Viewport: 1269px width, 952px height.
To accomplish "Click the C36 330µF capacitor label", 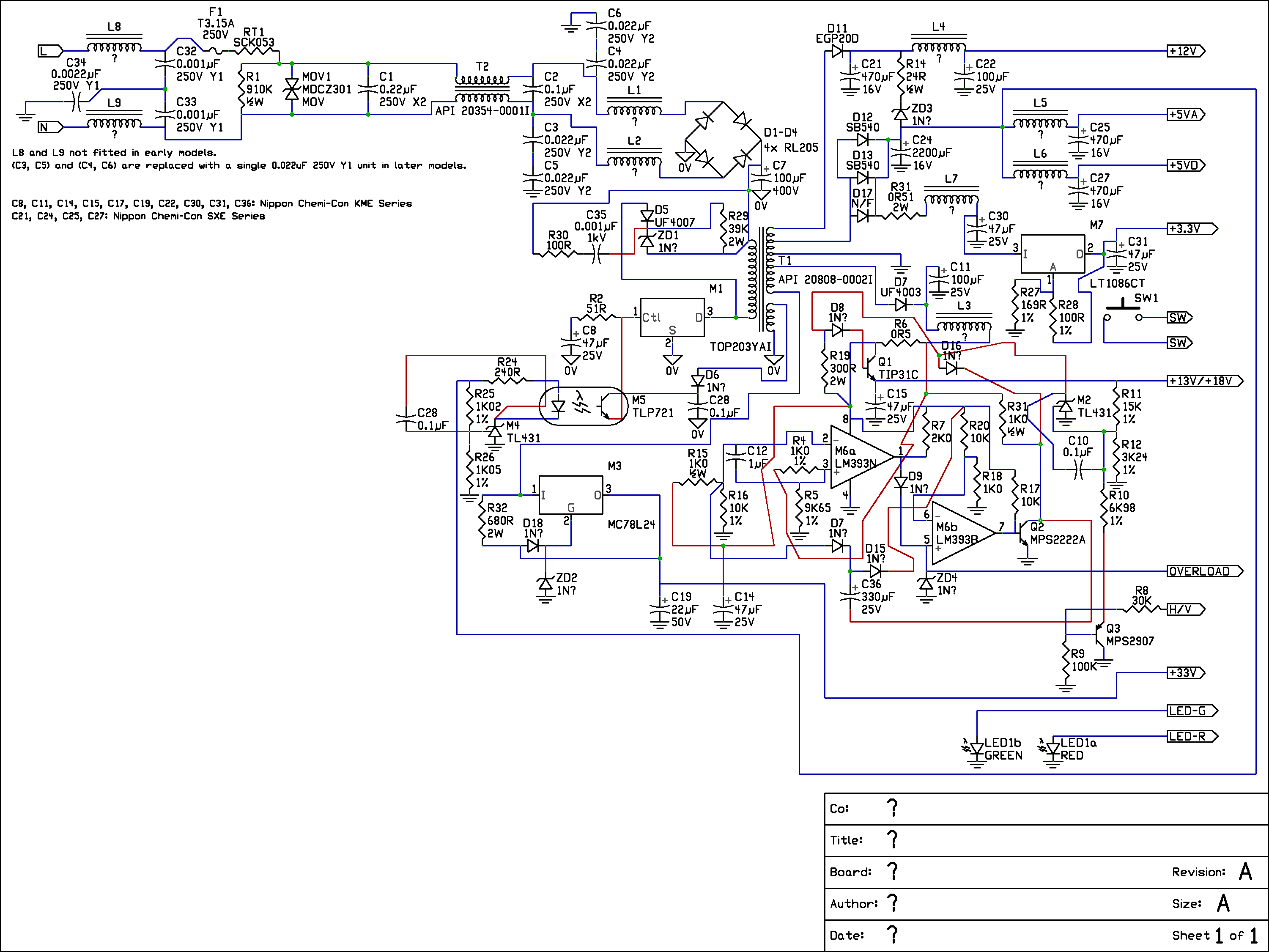I will 878,597.
